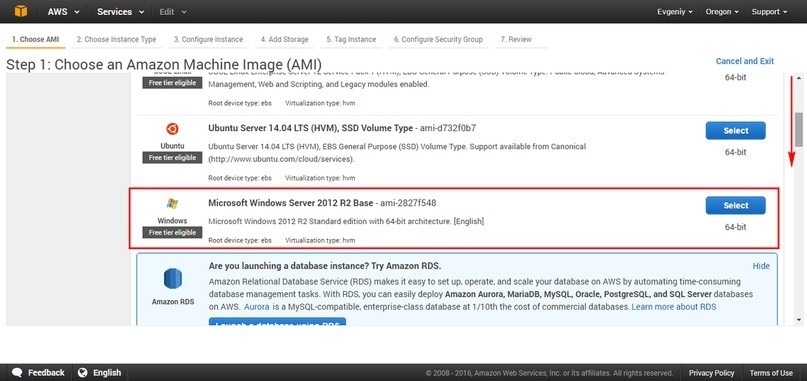
Task: Change language via the English globe button
Action: pyautogui.click(x=99, y=372)
